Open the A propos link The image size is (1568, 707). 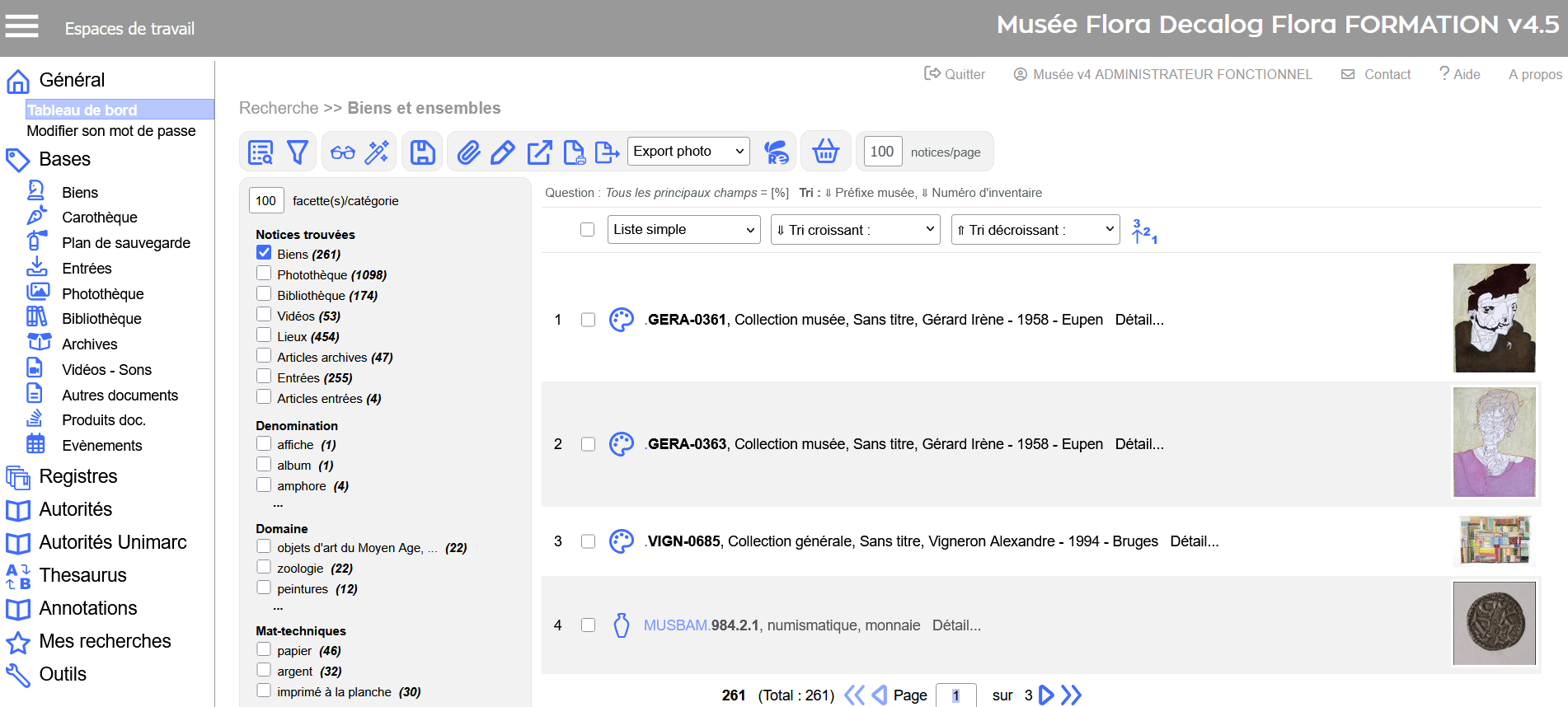tap(1535, 74)
